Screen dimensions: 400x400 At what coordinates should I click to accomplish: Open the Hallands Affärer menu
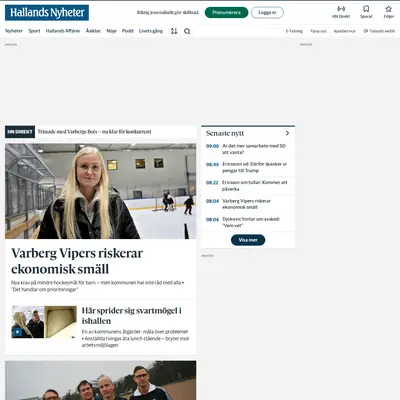pyautogui.click(x=63, y=31)
